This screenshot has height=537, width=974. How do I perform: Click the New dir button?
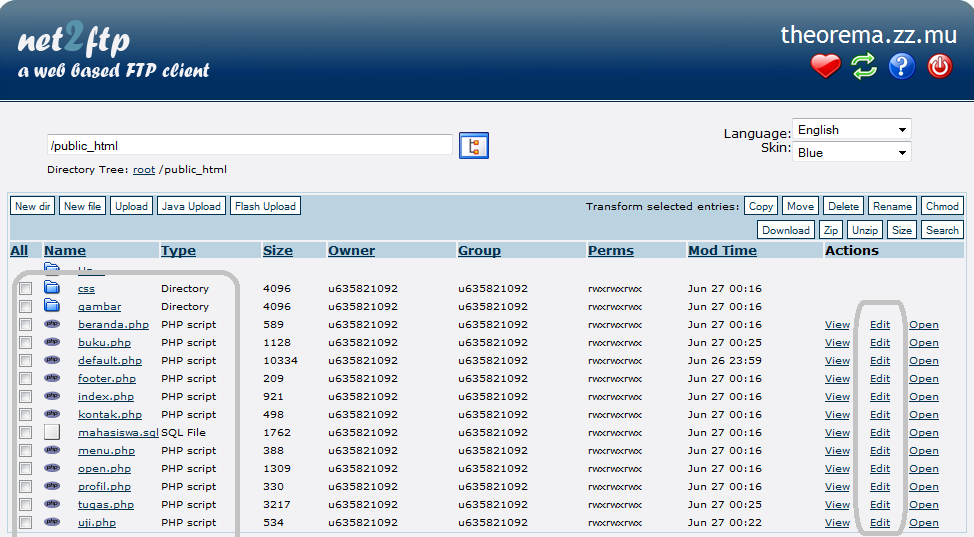point(32,206)
